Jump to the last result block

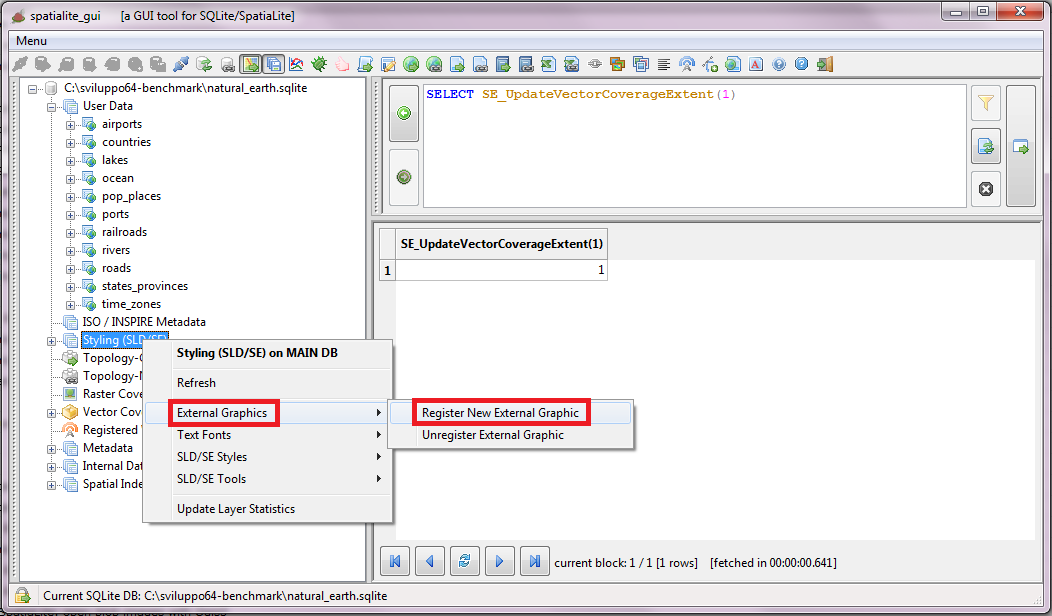534,561
